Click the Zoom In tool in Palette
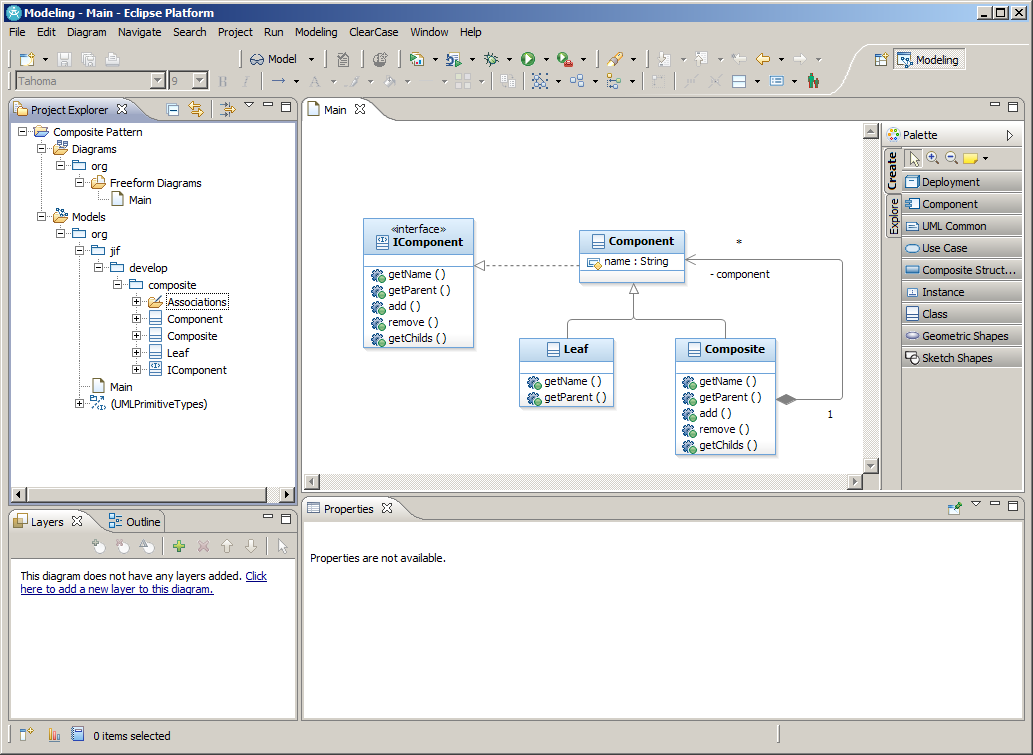1033x755 pixels. [x=932, y=158]
